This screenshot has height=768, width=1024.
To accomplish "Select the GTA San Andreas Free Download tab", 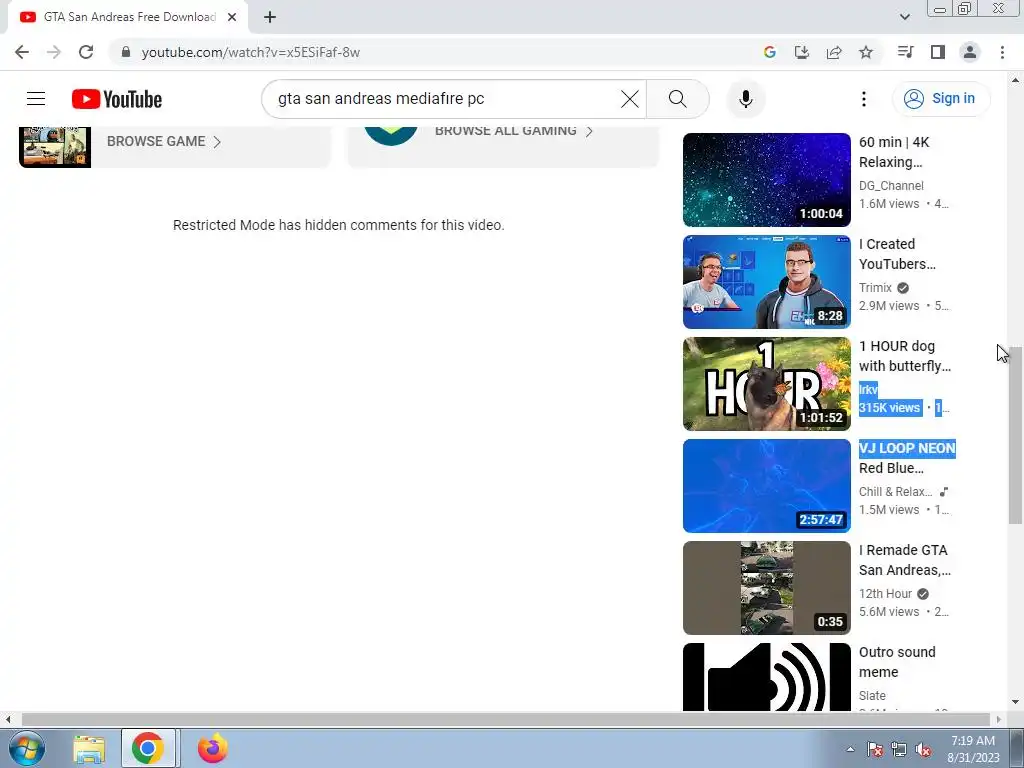I will [x=127, y=17].
